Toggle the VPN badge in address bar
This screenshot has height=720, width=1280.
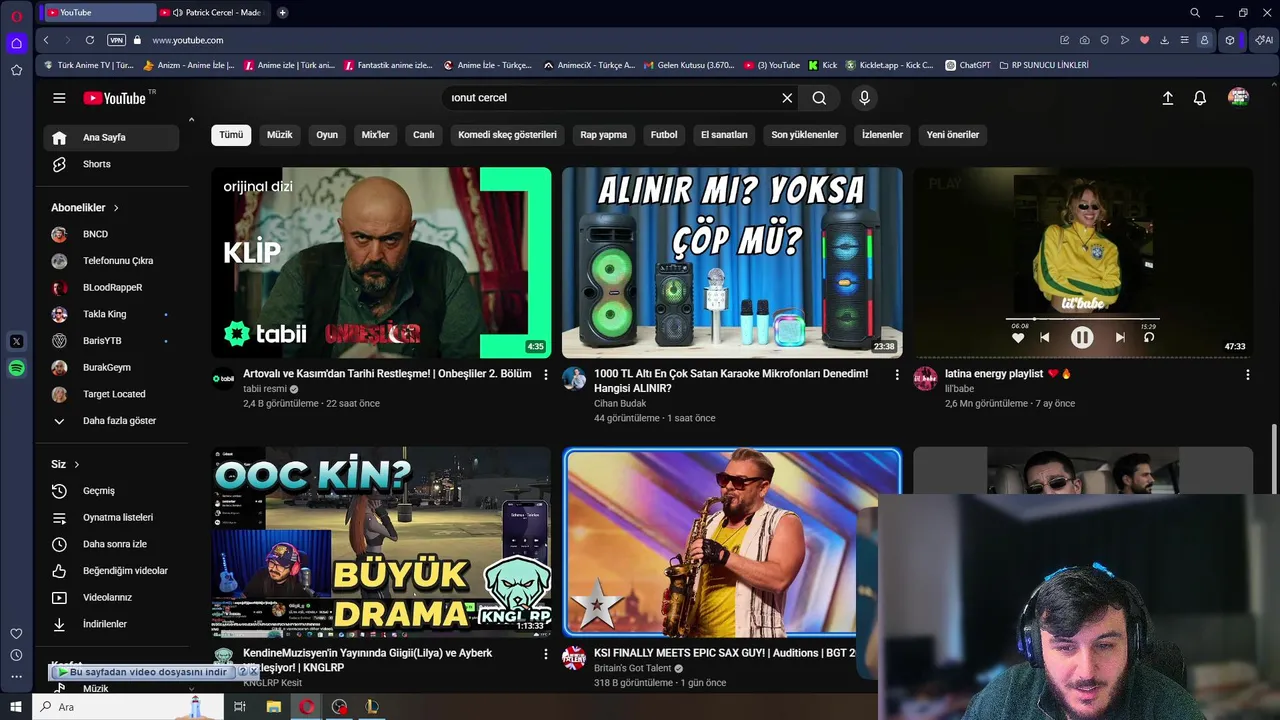[116, 40]
